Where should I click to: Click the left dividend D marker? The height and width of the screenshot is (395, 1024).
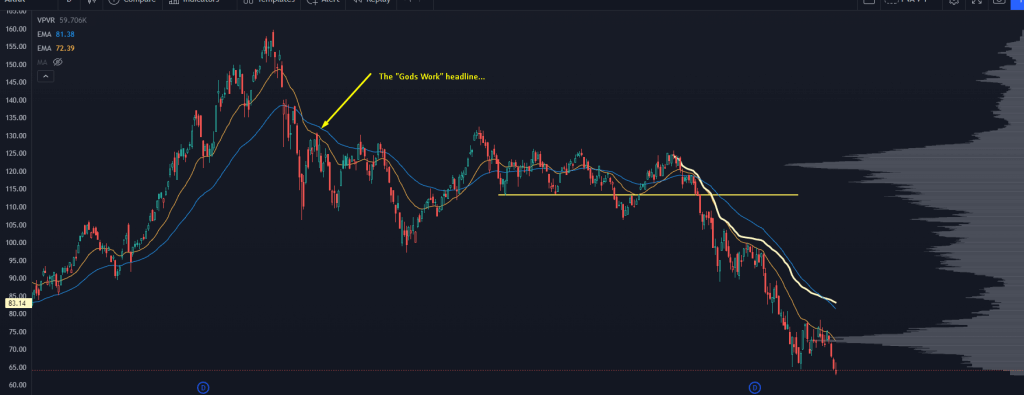(x=203, y=388)
